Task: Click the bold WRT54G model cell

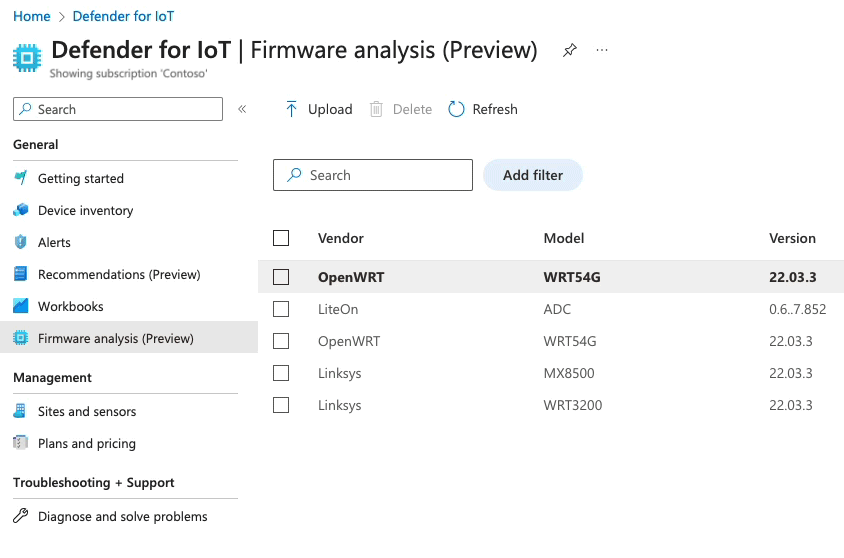Action: tap(572, 277)
